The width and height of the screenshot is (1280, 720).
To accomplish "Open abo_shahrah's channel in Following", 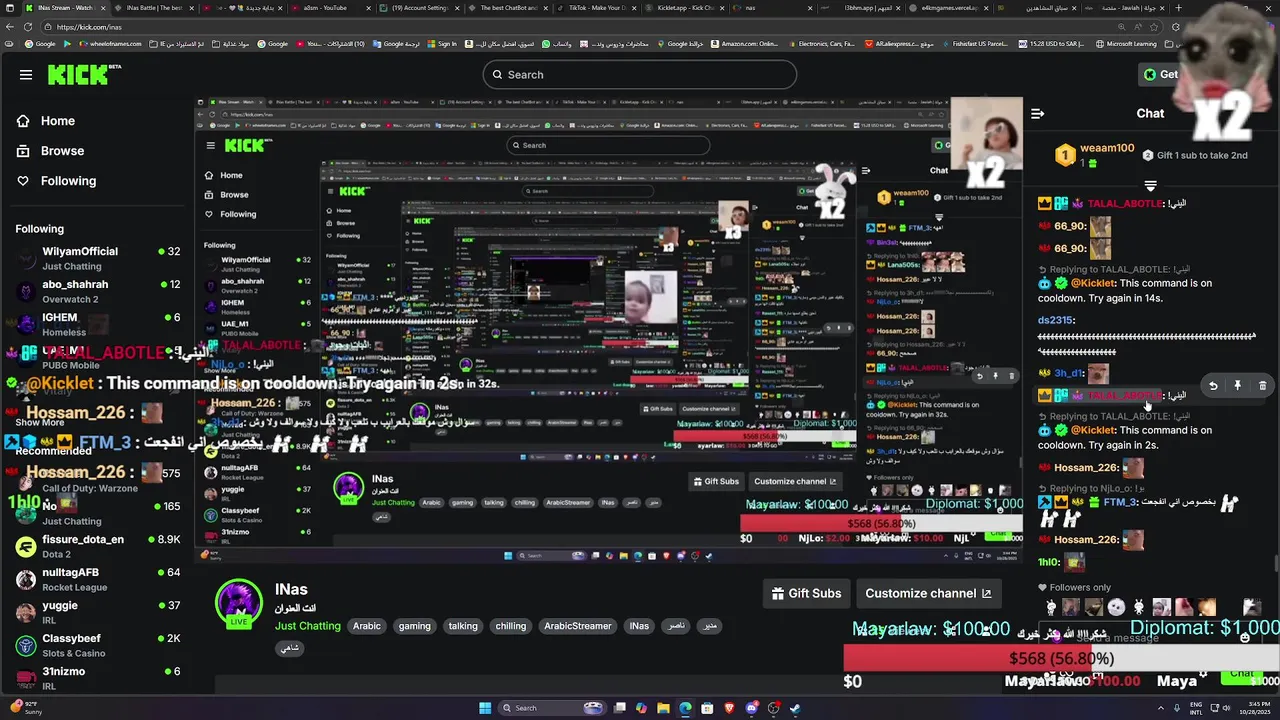I will (97, 291).
